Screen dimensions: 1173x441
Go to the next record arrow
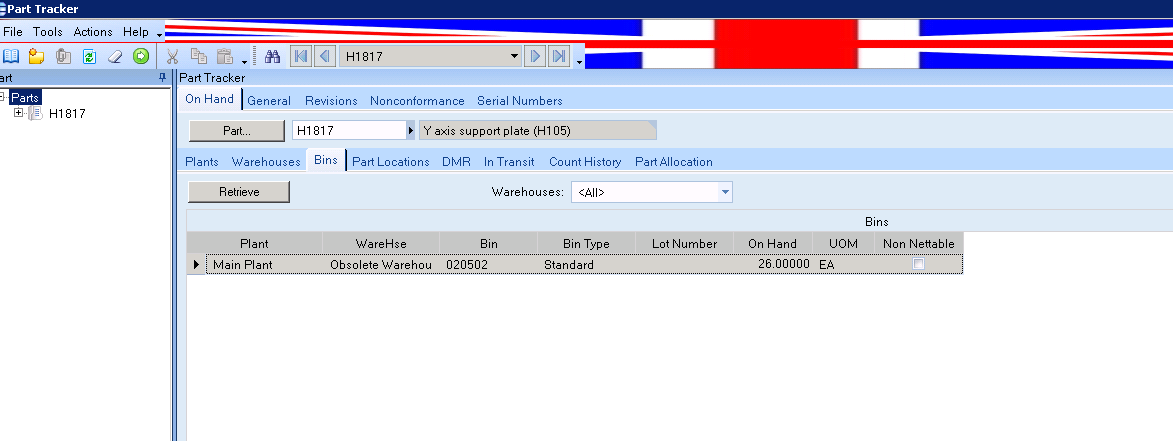tap(535, 56)
